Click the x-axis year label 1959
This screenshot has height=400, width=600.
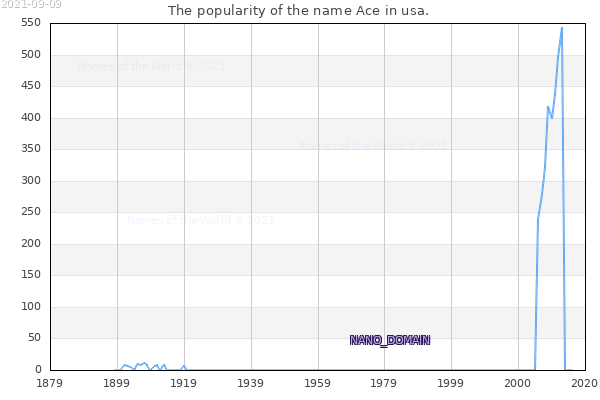point(317,383)
